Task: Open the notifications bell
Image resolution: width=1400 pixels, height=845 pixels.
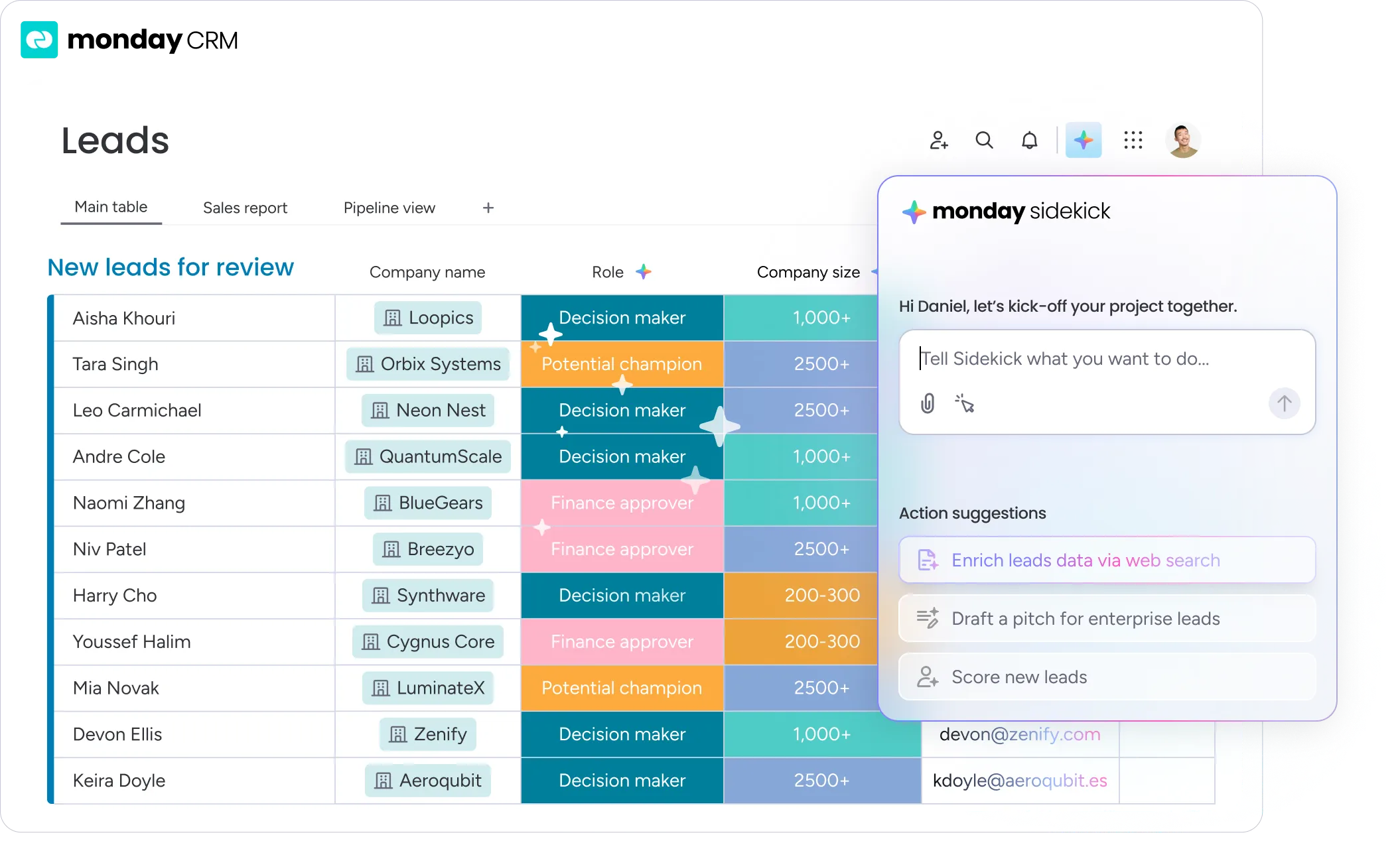Action: tap(1029, 140)
